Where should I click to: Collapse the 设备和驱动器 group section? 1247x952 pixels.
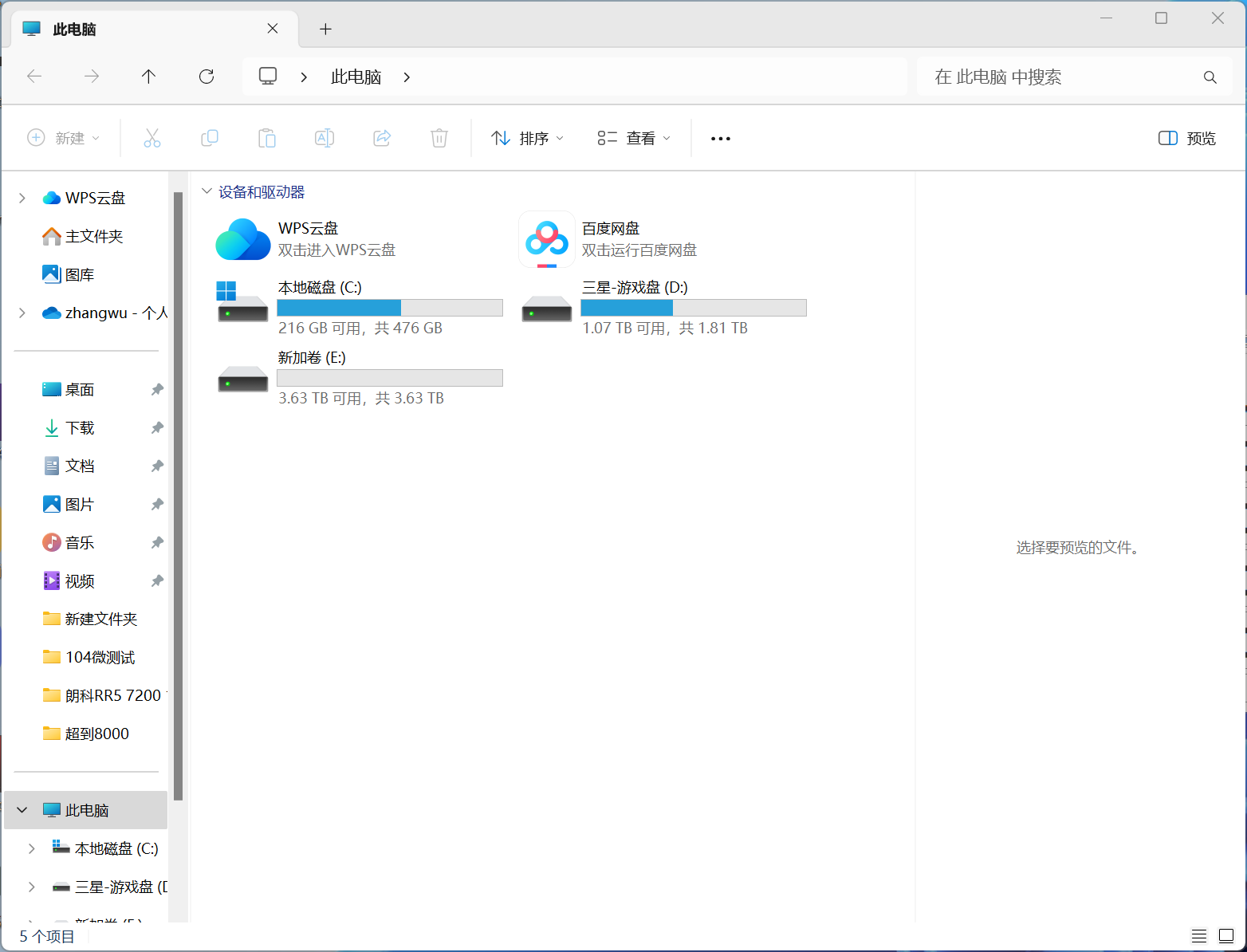pos(207,191)
